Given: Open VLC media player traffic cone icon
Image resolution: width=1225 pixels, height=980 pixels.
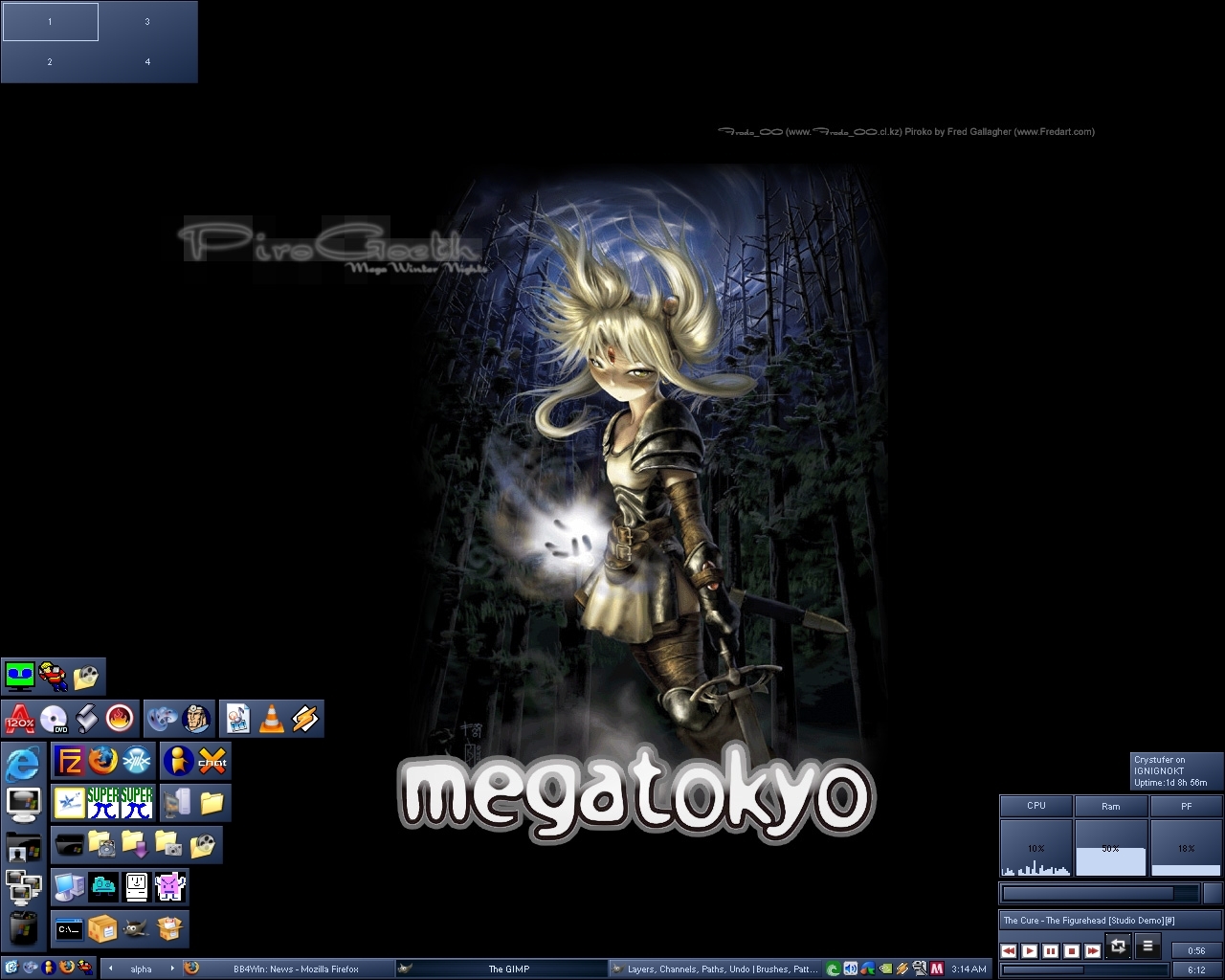Looking at the screenshot, I should point(272,719).
